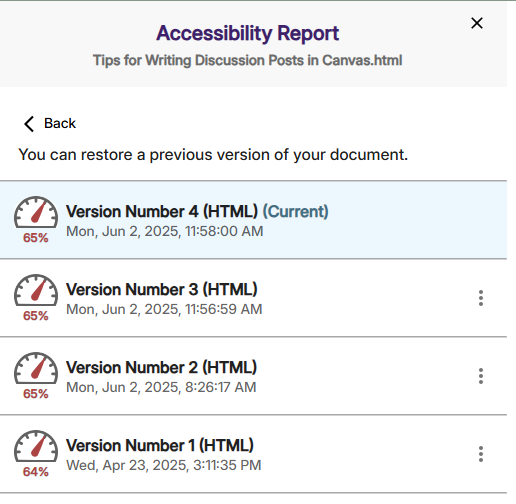Screen dimensions: 516x504
Task: Open the three-dot menu for Version Number 2
Action: click(481, 376)
